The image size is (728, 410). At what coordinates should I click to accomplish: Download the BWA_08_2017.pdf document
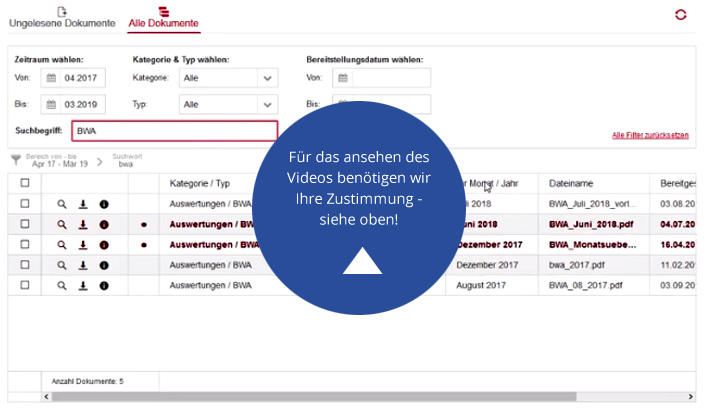pos(83,285)
